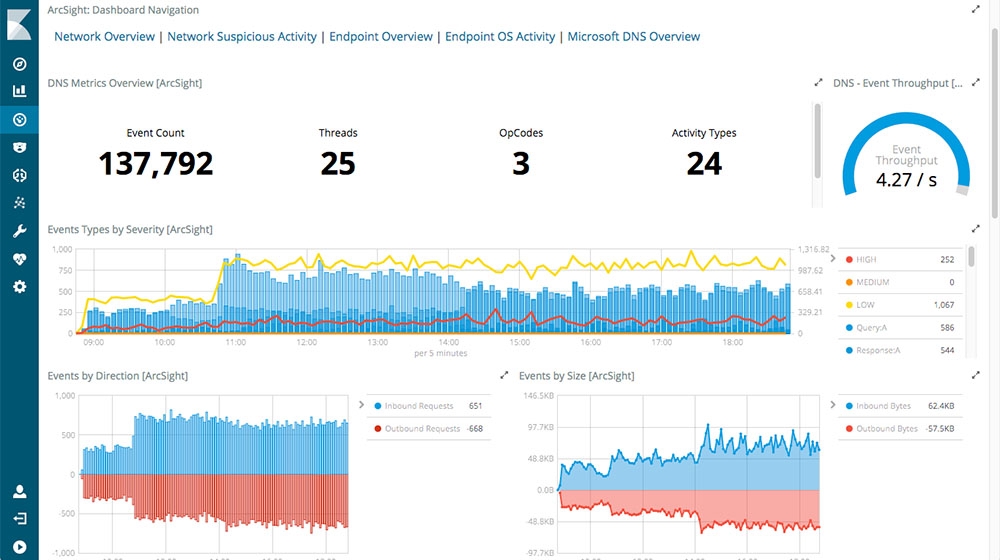Collapse the Events by Size legend chevron

click(833, 405)
